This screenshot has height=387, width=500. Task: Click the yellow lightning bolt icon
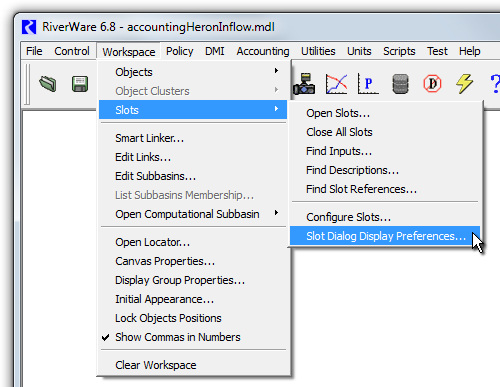pos(464,83)
